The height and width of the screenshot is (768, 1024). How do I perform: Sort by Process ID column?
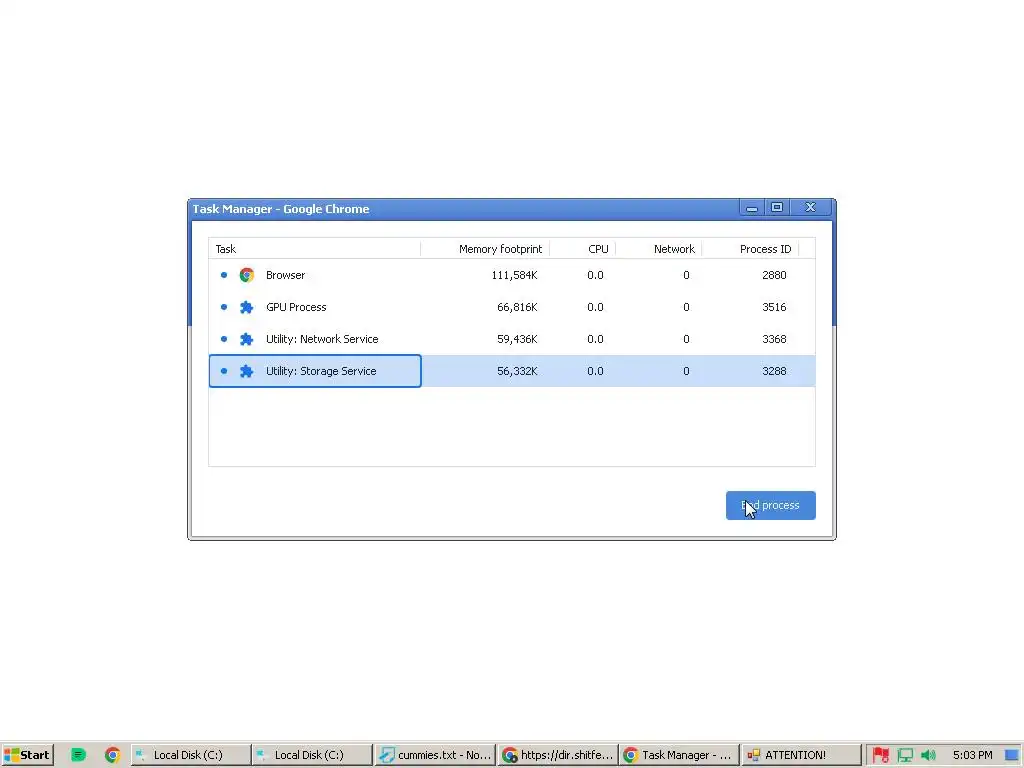click(750, 249)
